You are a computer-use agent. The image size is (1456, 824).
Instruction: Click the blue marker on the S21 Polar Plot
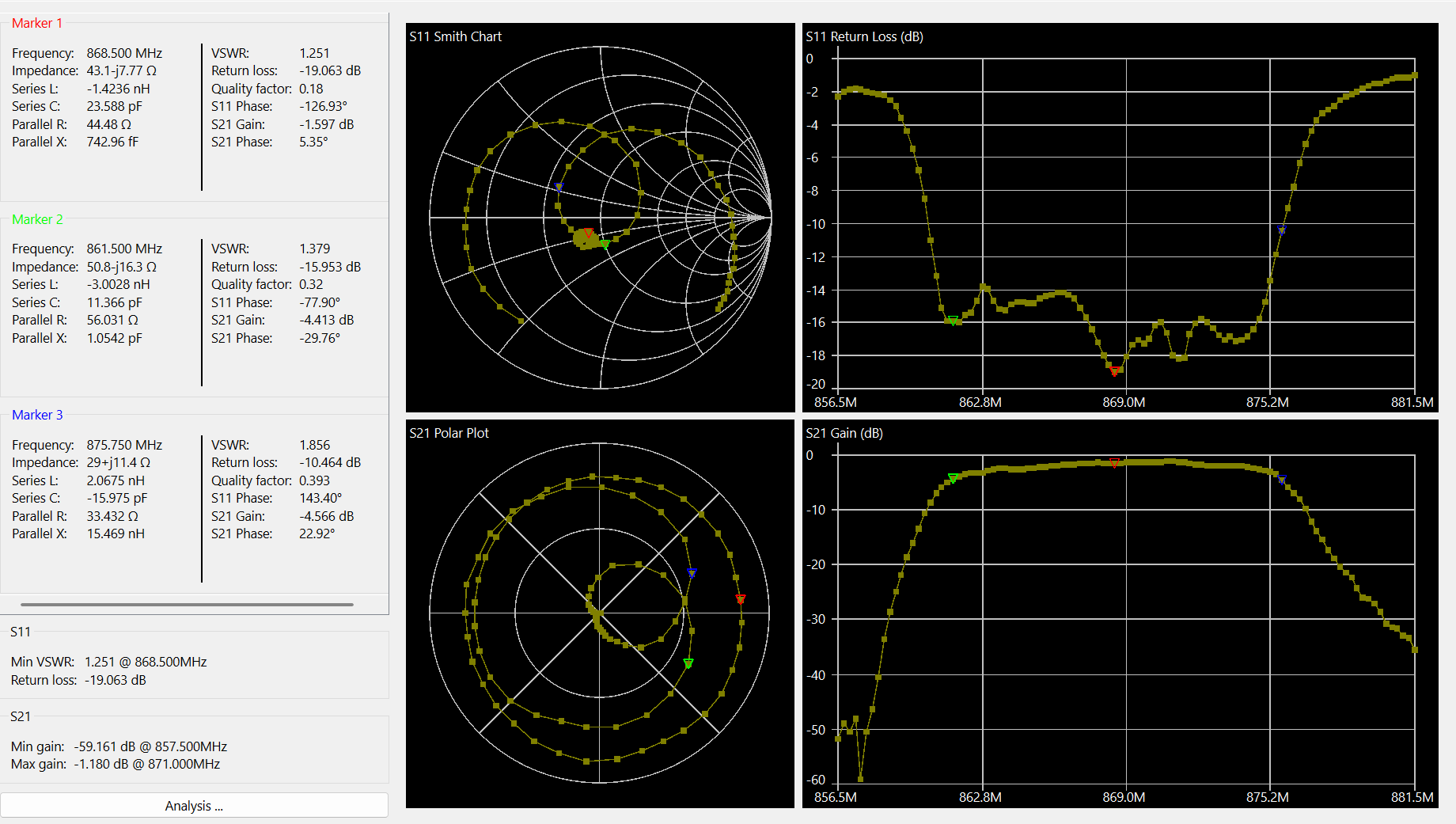(x=692, y=572)
